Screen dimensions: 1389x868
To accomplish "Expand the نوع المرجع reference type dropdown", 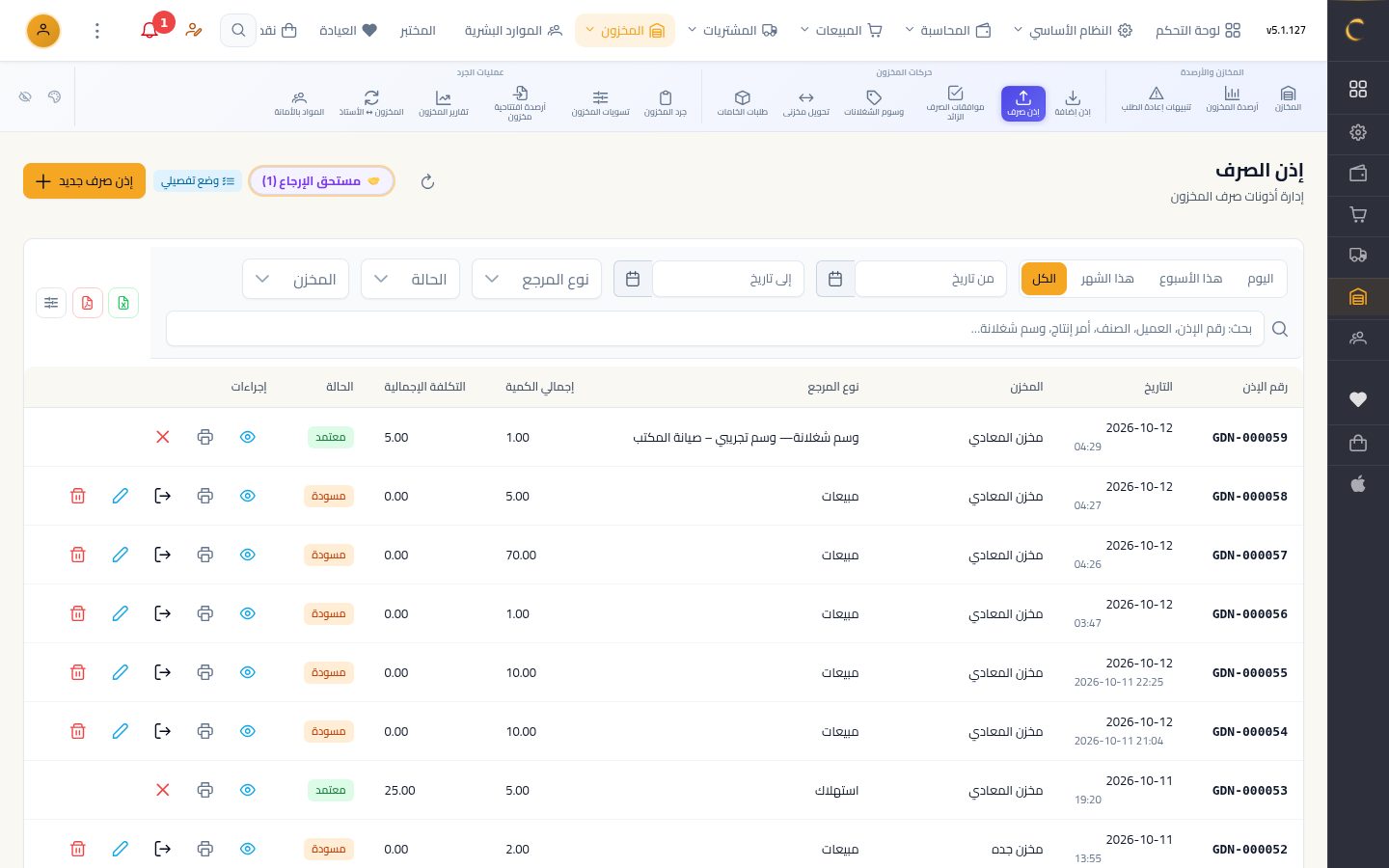I will (536, 280).
